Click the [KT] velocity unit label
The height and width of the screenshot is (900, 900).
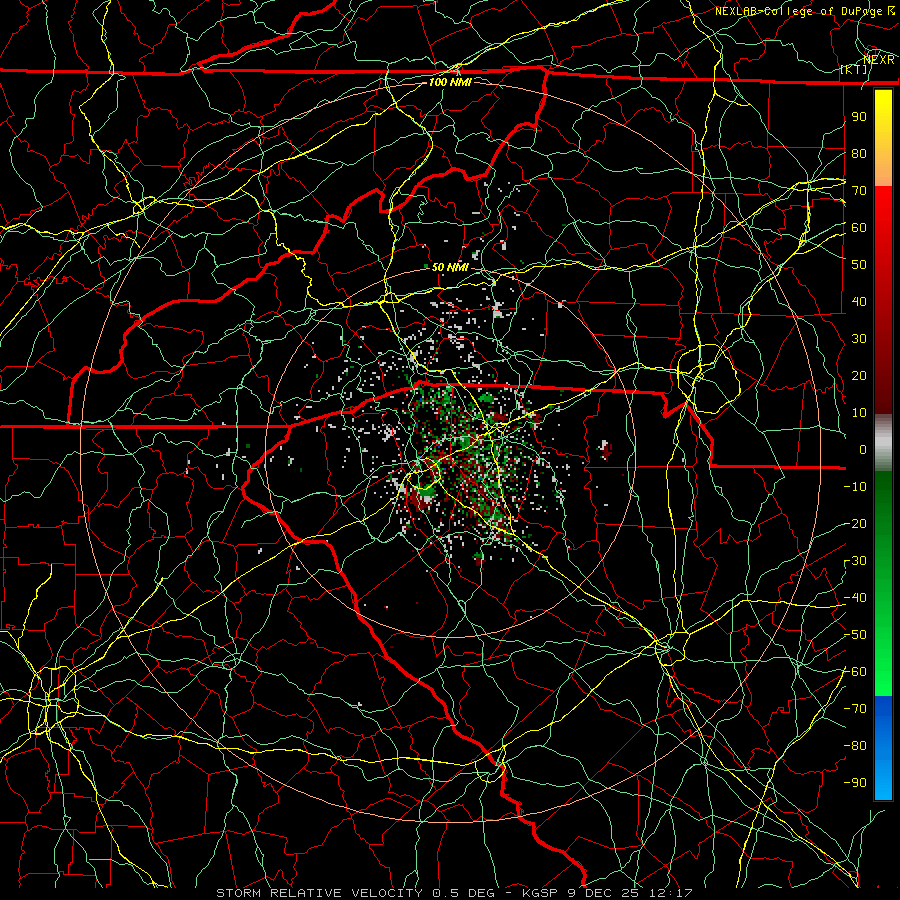pos(854,69)
